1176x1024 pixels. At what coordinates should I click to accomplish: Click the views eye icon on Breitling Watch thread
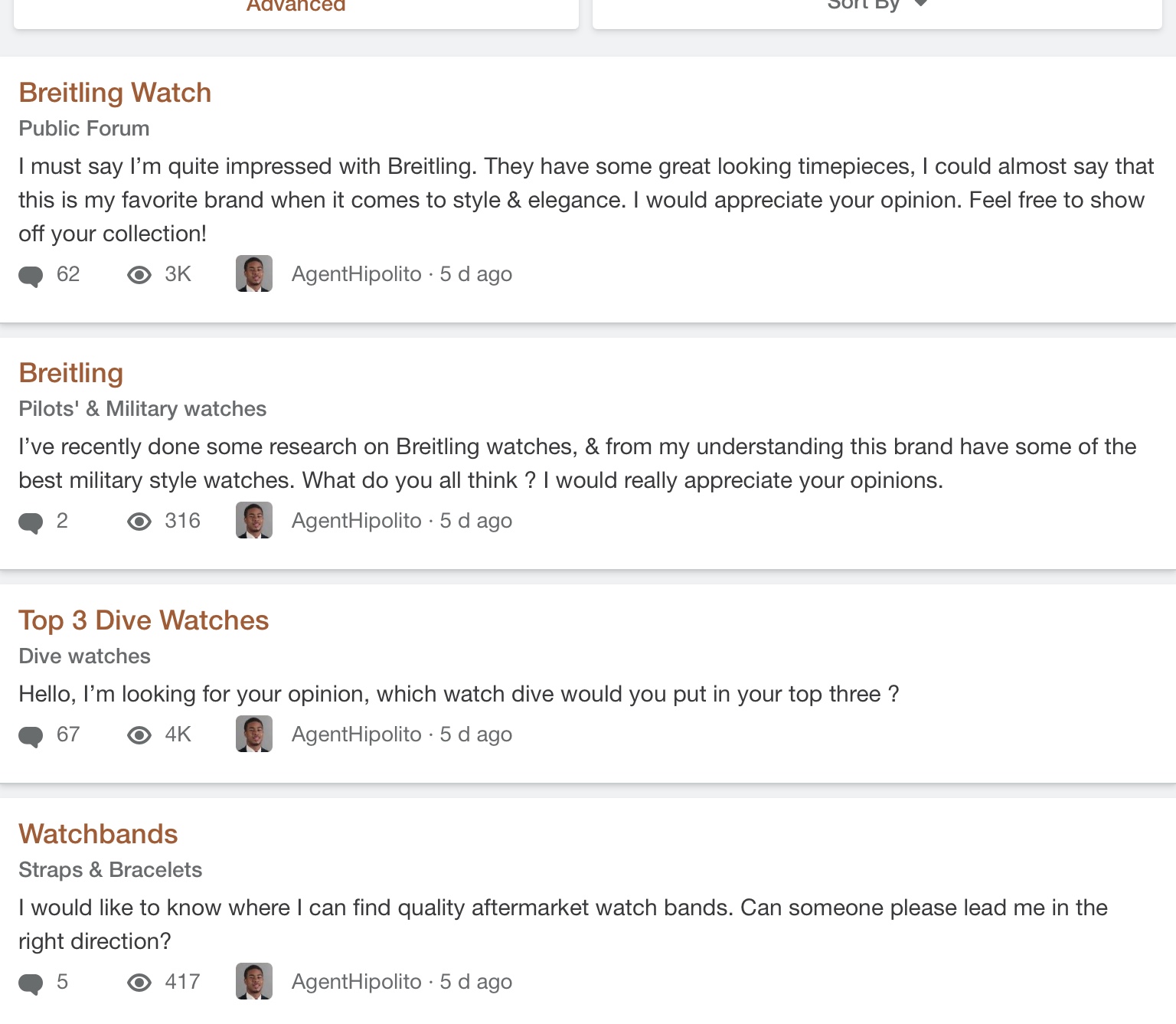(139, 275)
